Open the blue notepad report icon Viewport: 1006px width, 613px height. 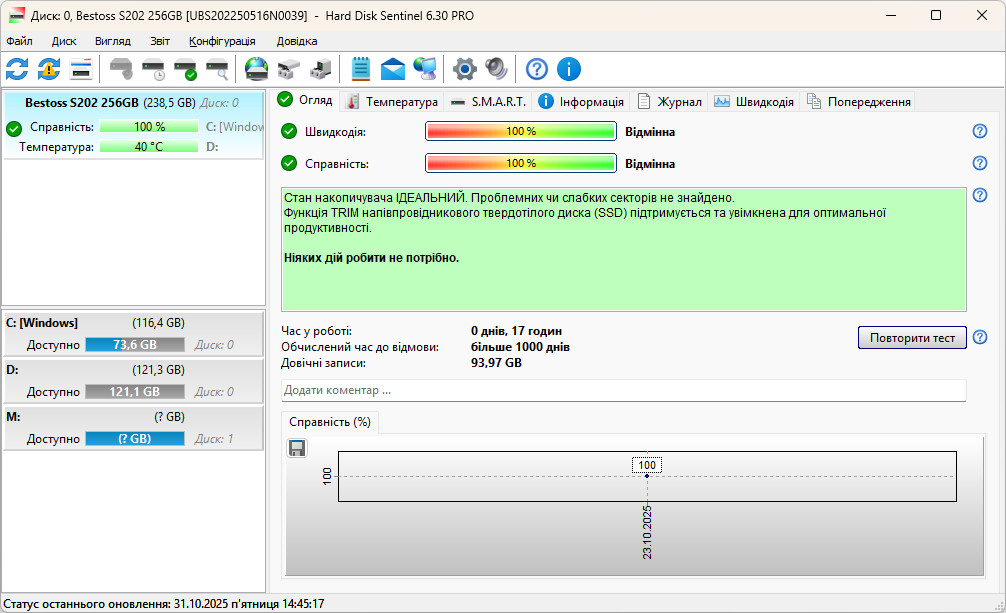click(361, 69)
